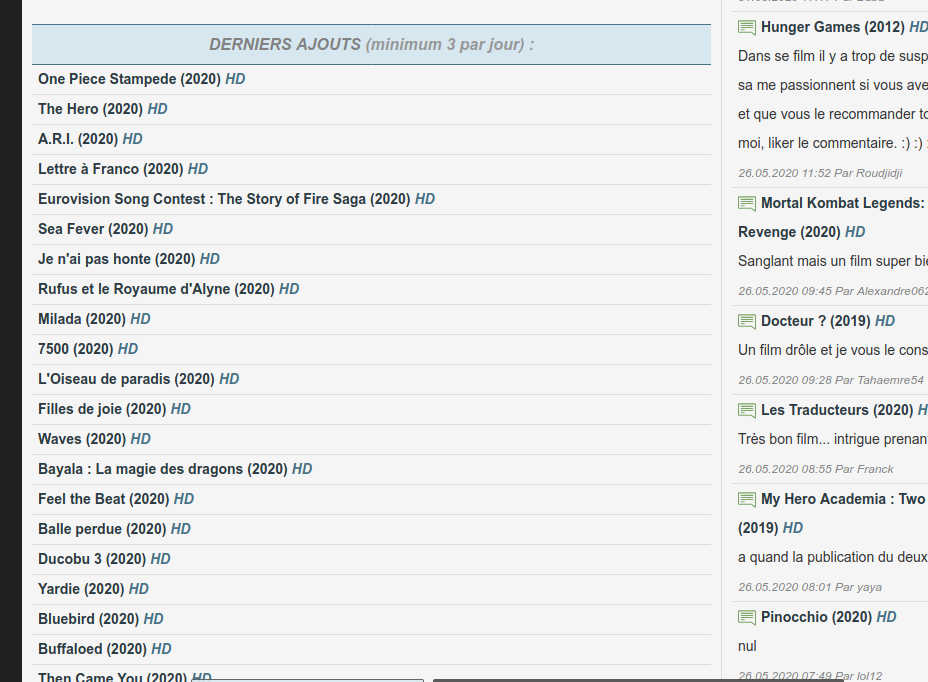The height and width of the screenshot is (682, 928).
Task: Open Milada (2020) film link
Action: click(x=94, y=319)
